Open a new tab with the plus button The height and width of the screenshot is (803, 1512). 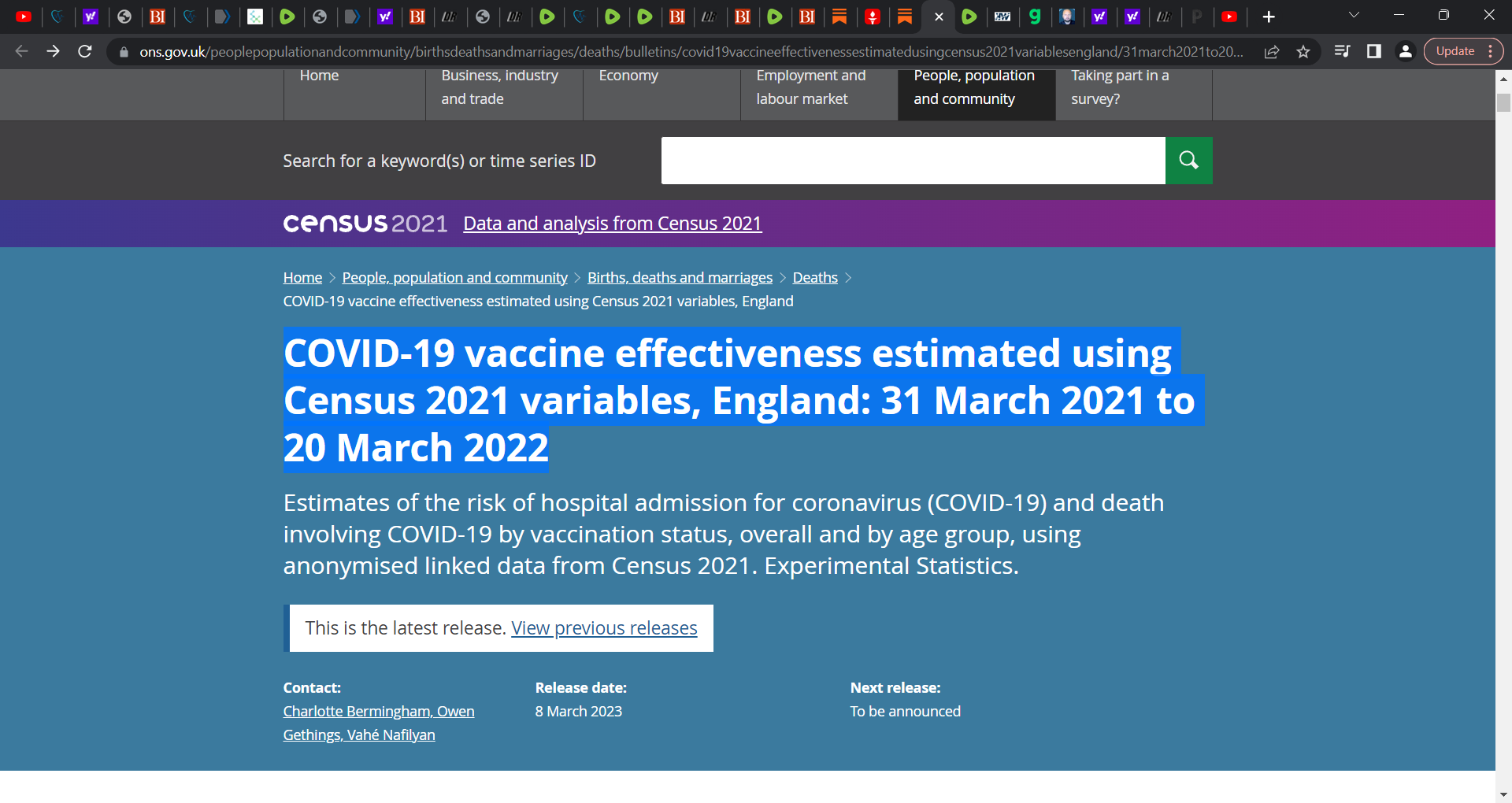pos(1269,17)
